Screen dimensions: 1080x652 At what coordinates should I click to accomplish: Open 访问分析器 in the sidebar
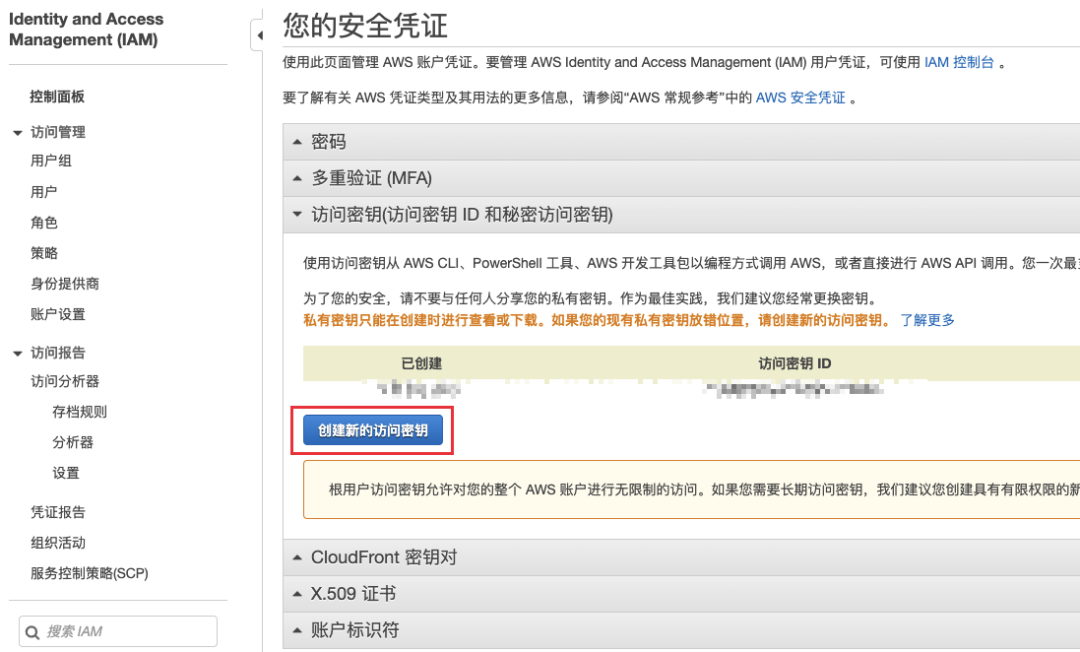(x=65, y=381)
